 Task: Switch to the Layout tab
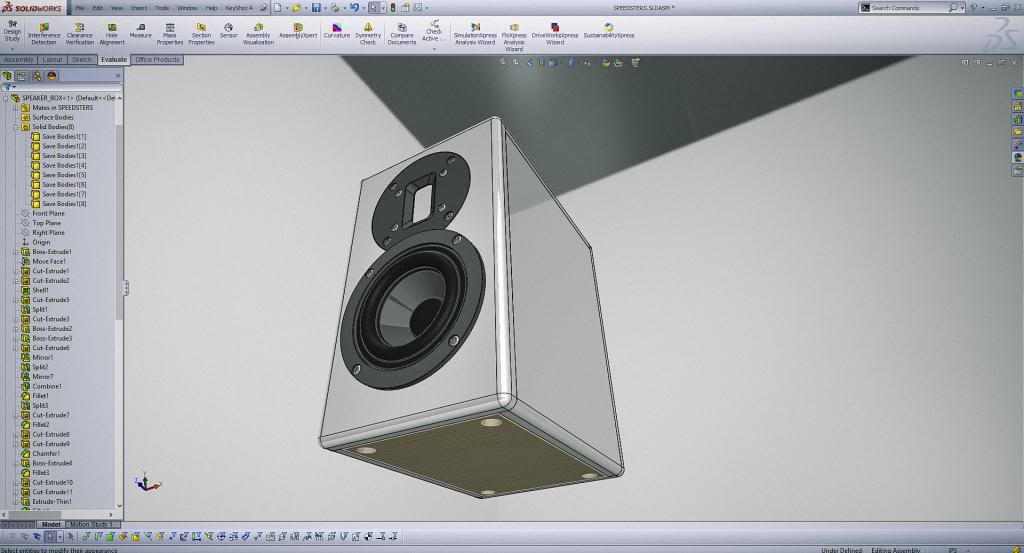(52, 59)
